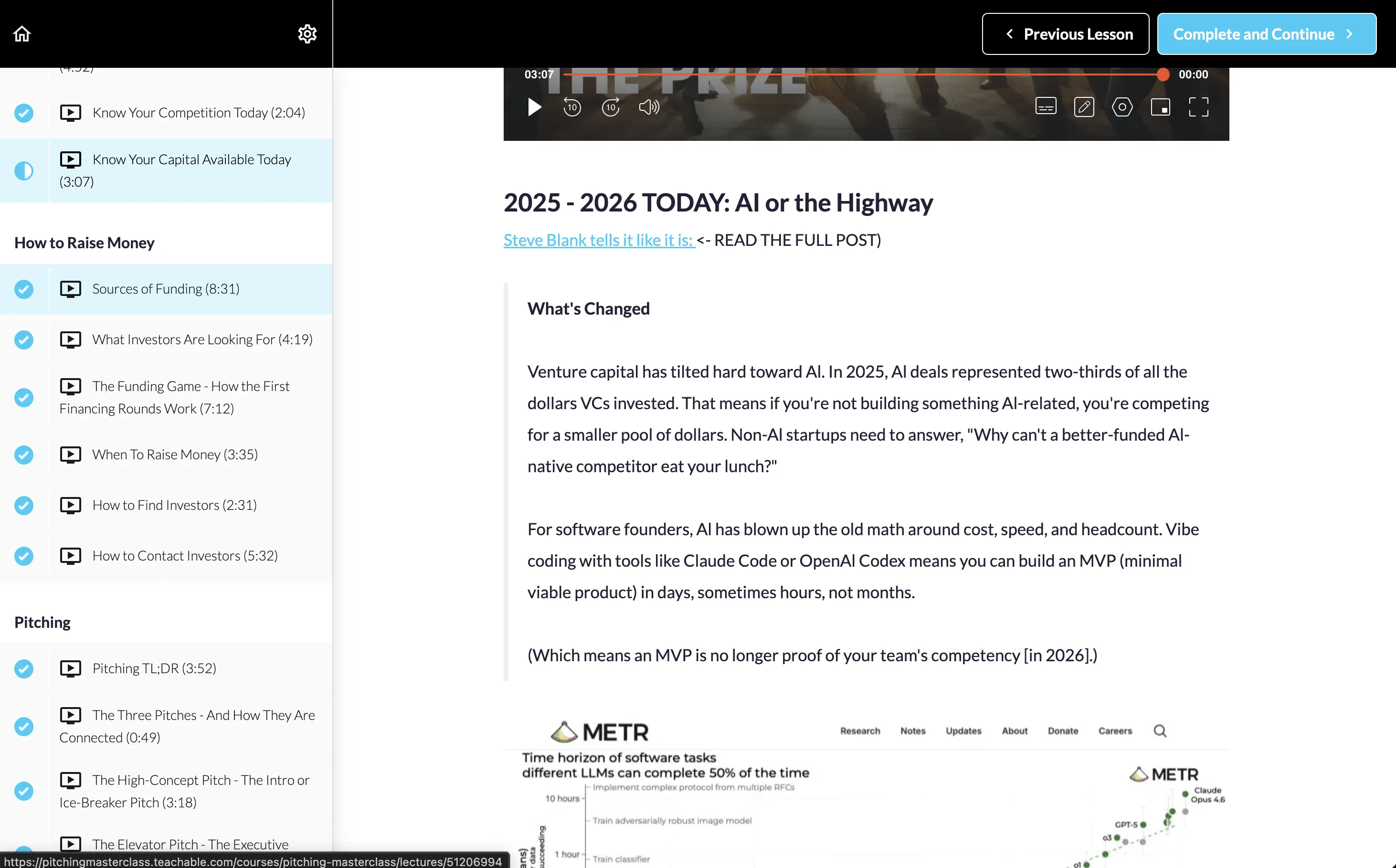The width and height of the screenshot is (1396, 868).
Task: Play the video
Action: pyautogui.click(x=533, y=107)
